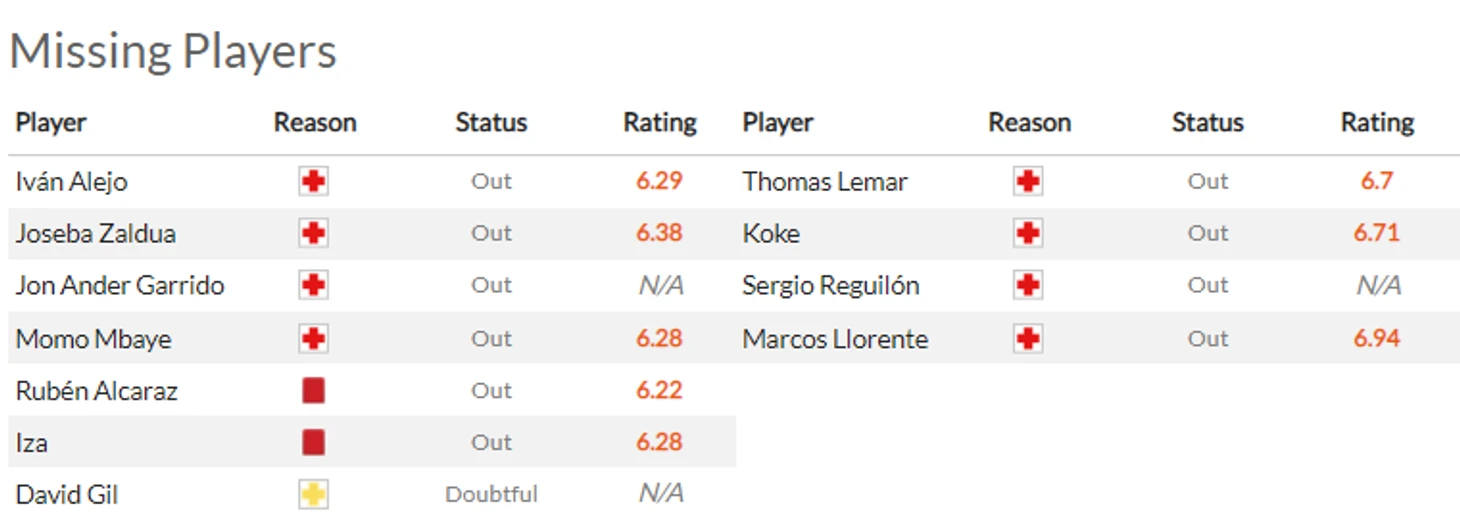
Task: Click the left table Rating column header
Action: point(660,123)
